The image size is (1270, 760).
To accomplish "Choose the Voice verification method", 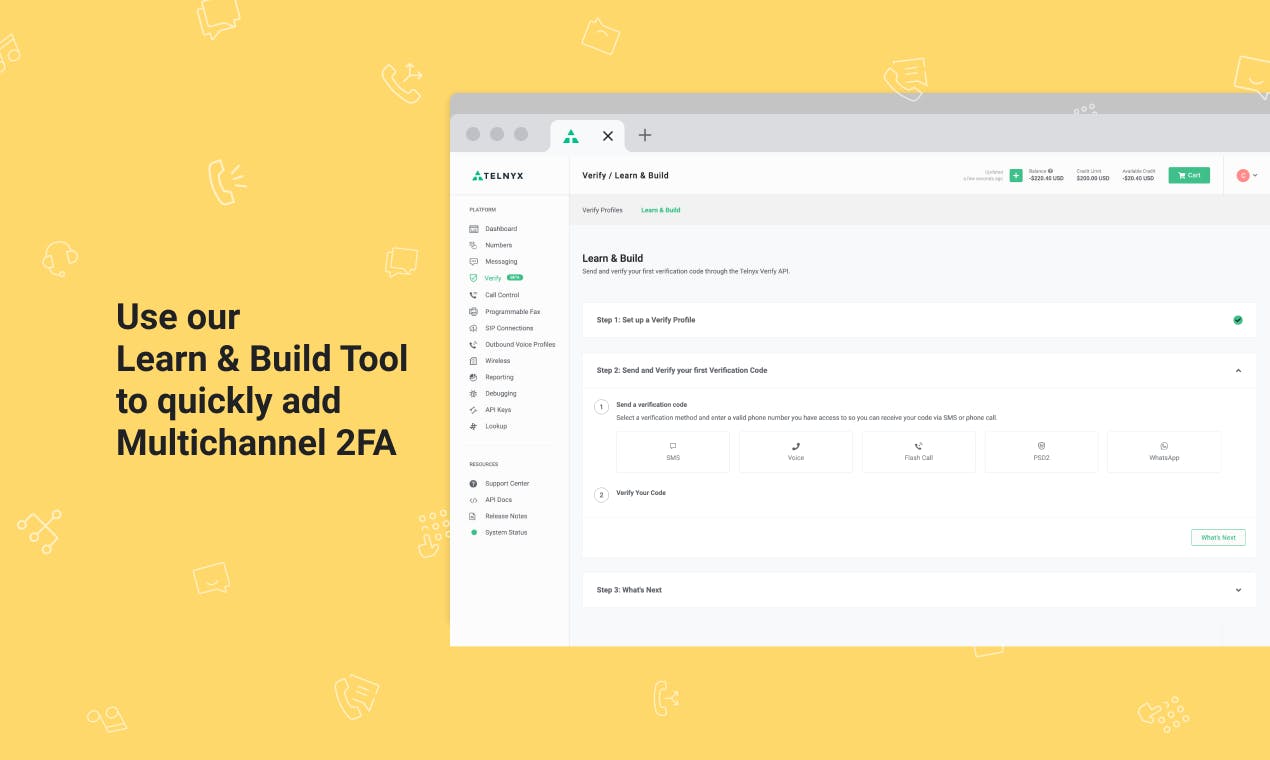I will tap(796, 452).
